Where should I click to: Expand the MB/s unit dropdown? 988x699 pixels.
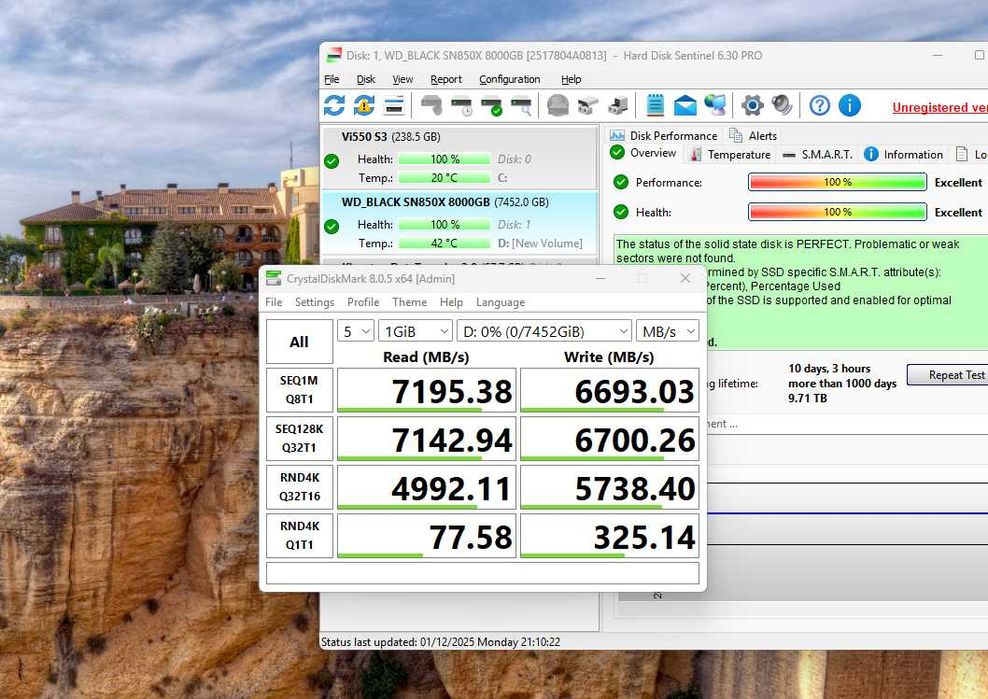click(668, 331)
